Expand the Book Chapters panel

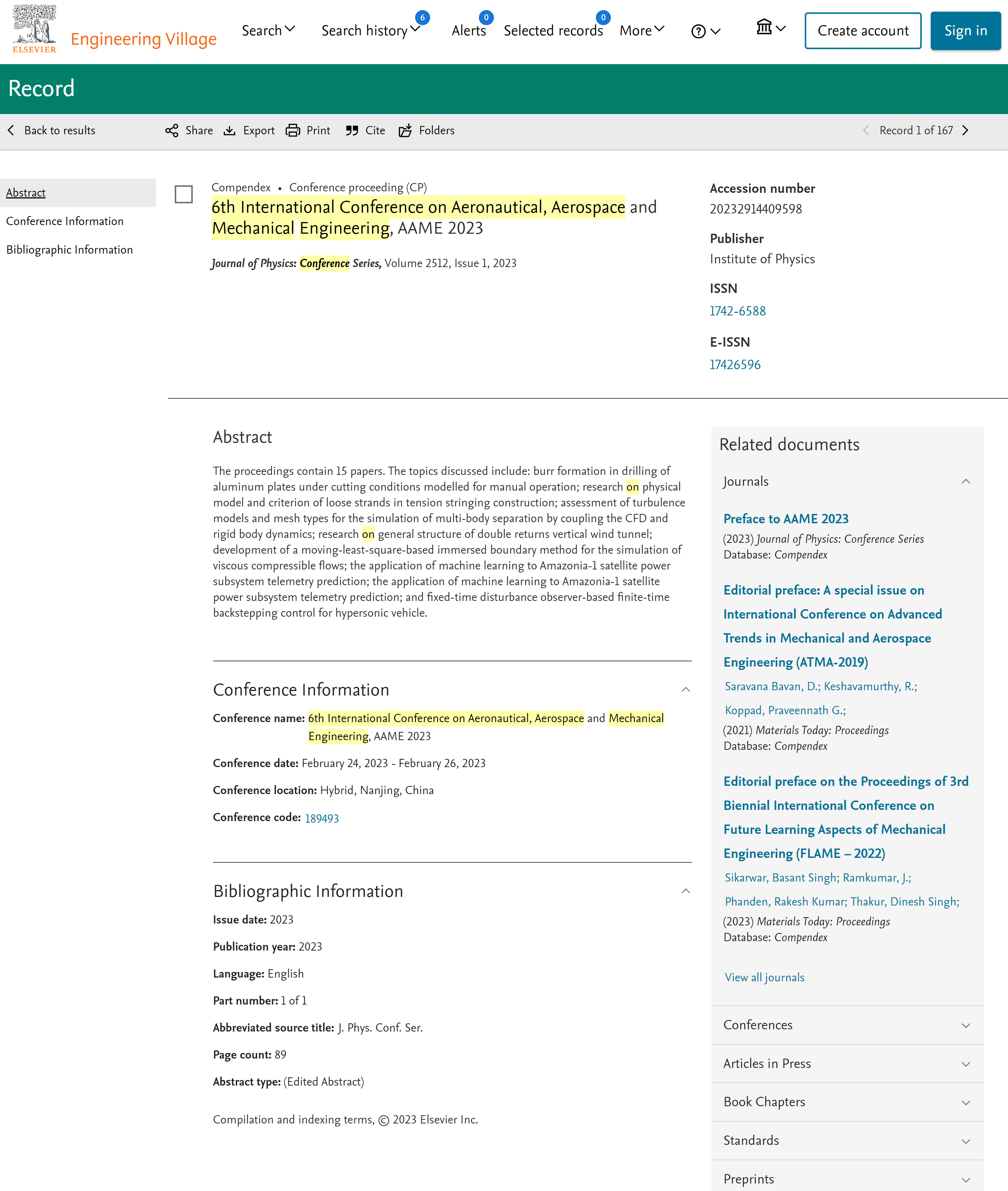[847, 1102]
